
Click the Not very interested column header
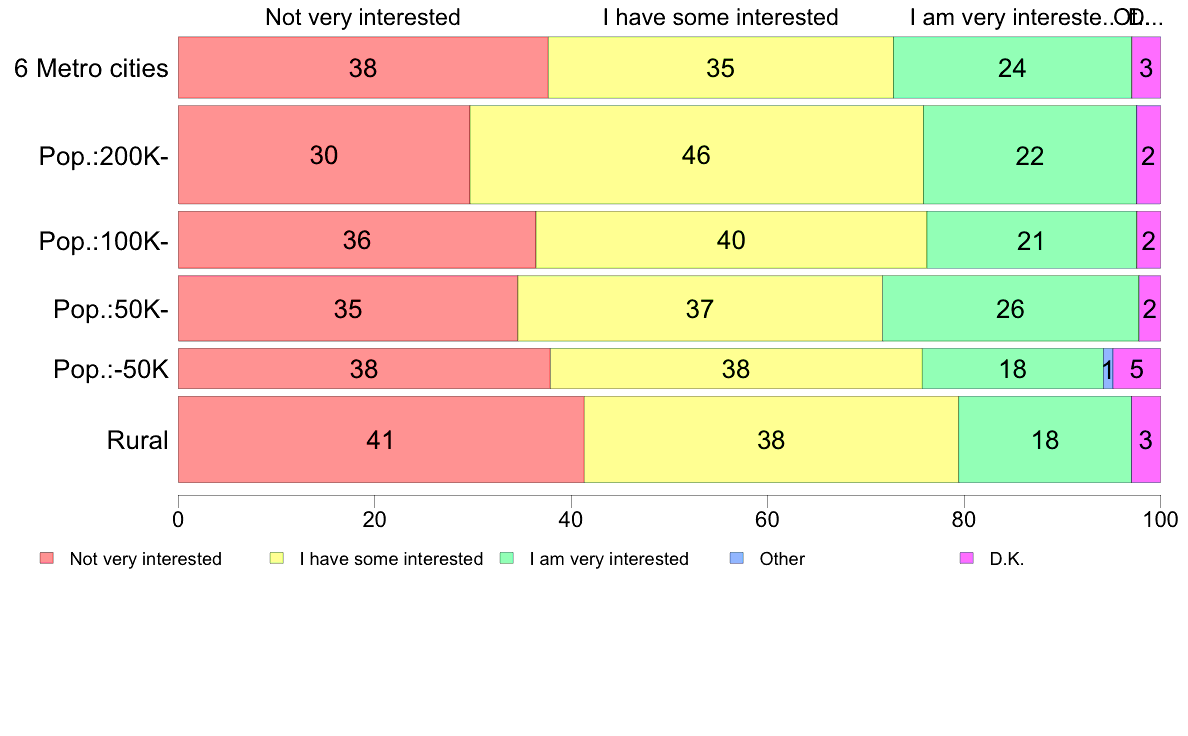click(363, 17)
